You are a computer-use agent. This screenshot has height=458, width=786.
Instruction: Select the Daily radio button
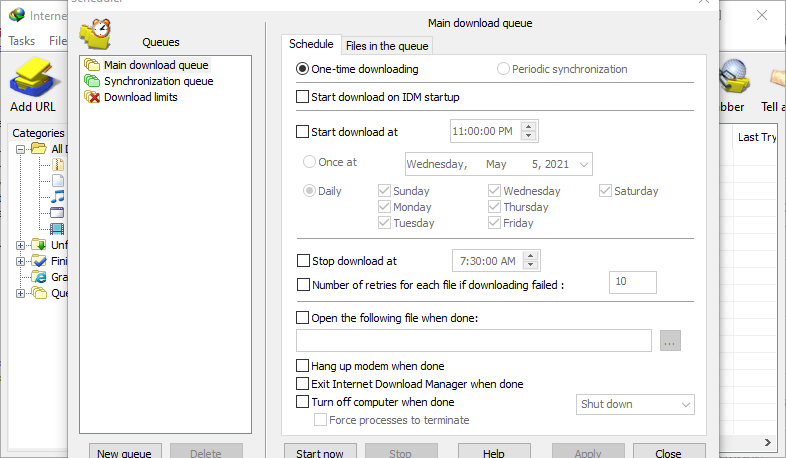click(x=309, y=191)
